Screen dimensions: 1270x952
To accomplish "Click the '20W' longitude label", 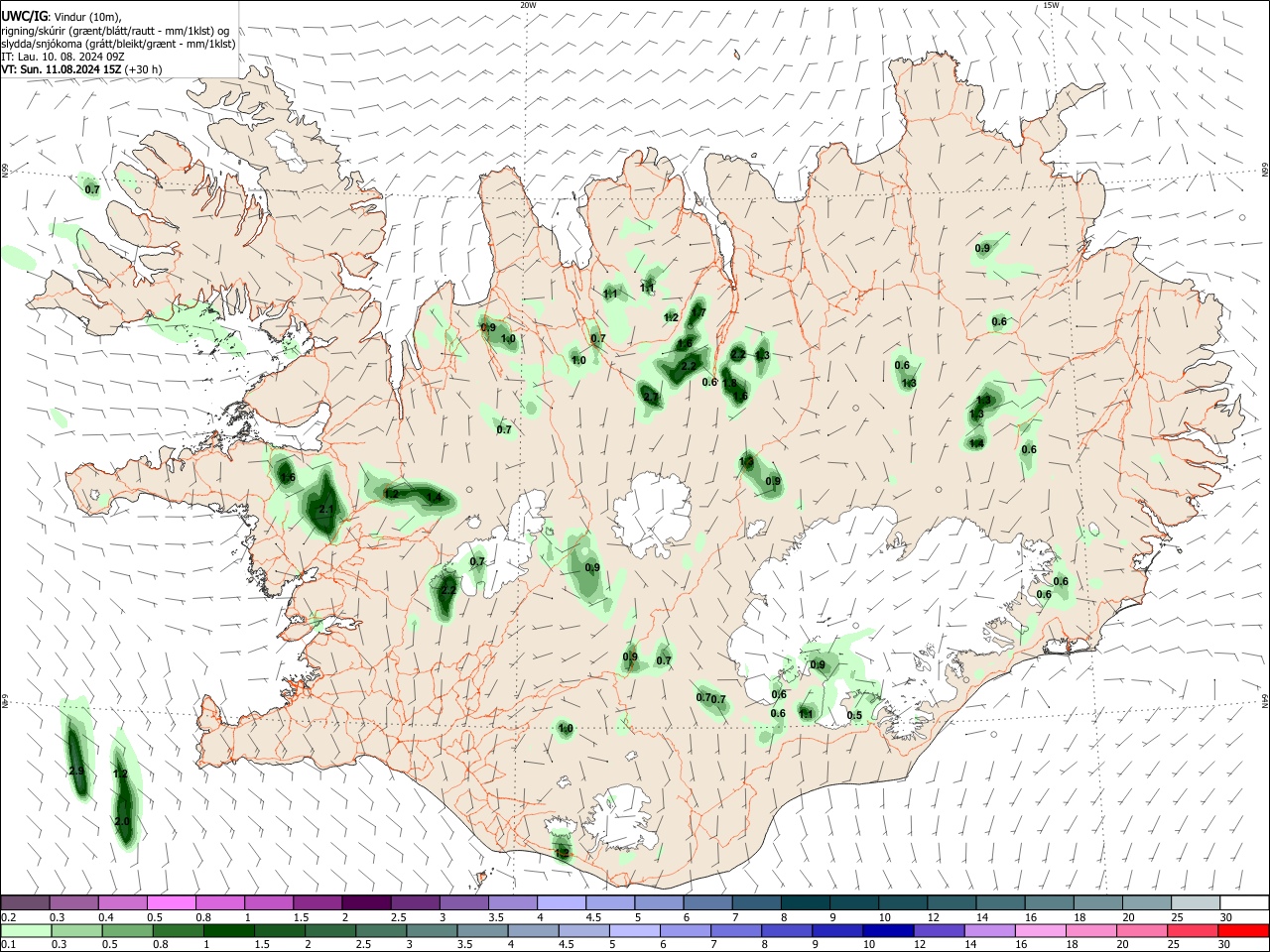I will click(528, 5).
